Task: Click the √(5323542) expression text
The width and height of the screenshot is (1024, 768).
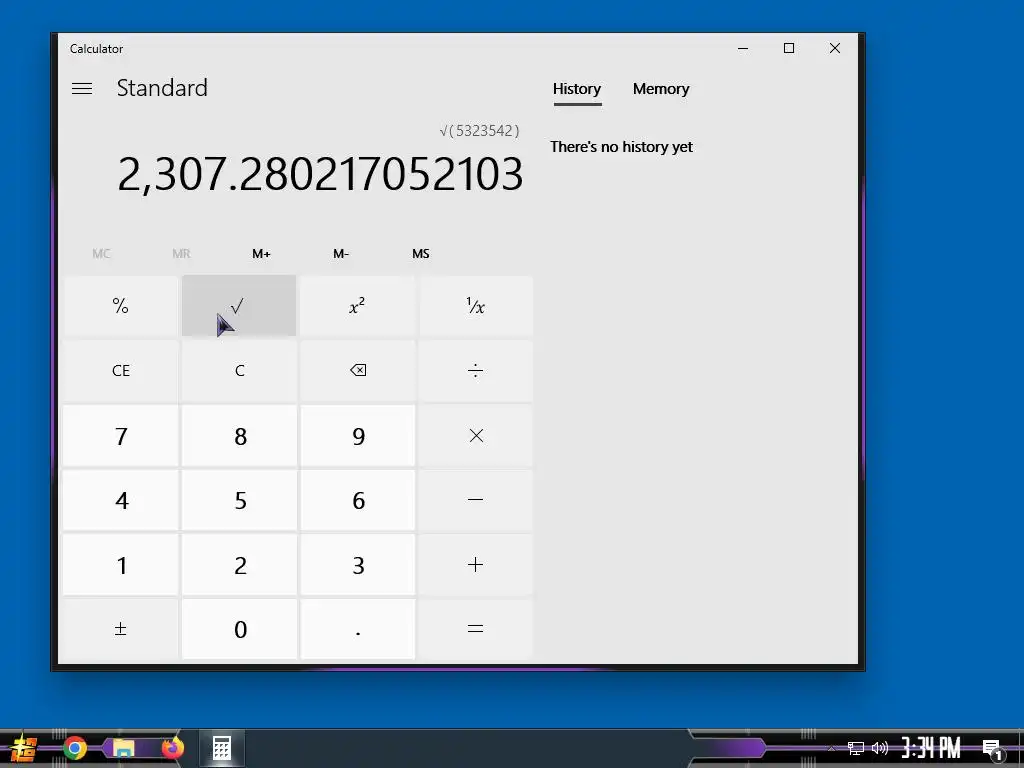Action: pyautogui.click(x=479, y=131)
